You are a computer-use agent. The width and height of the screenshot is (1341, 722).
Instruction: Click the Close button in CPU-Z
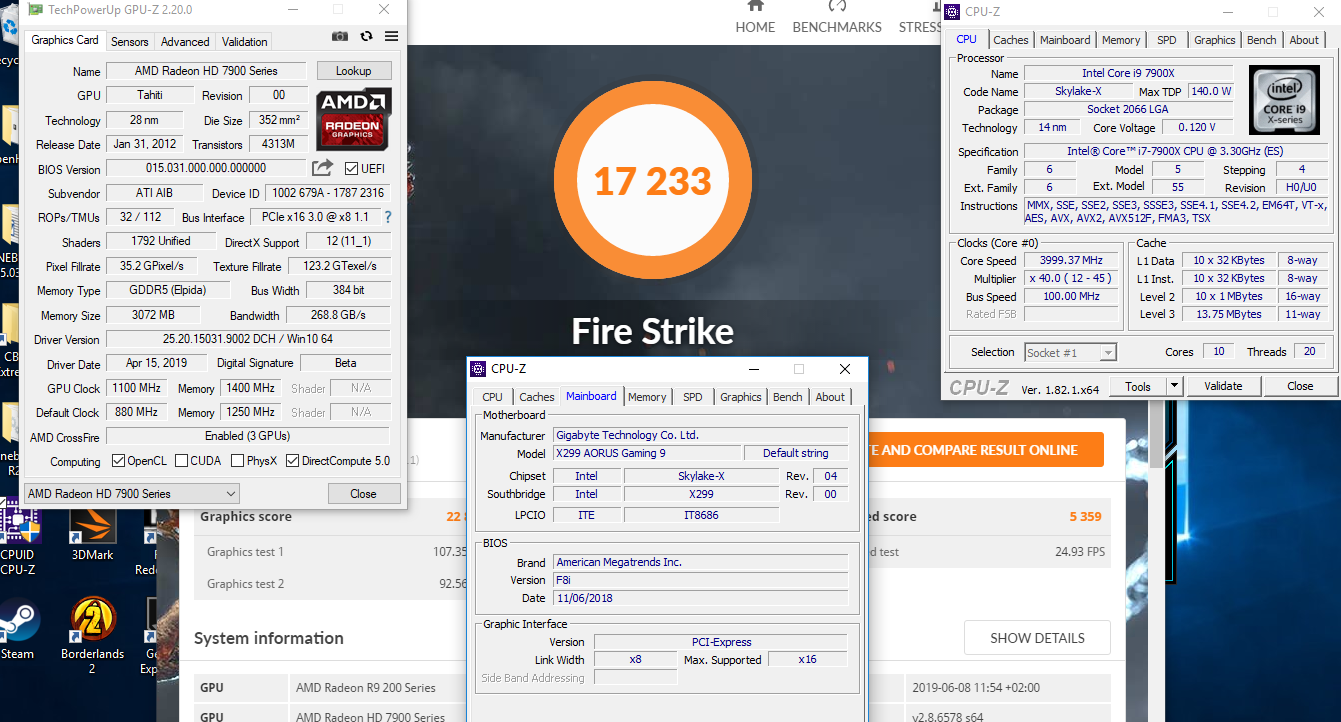pos(1300,386)
